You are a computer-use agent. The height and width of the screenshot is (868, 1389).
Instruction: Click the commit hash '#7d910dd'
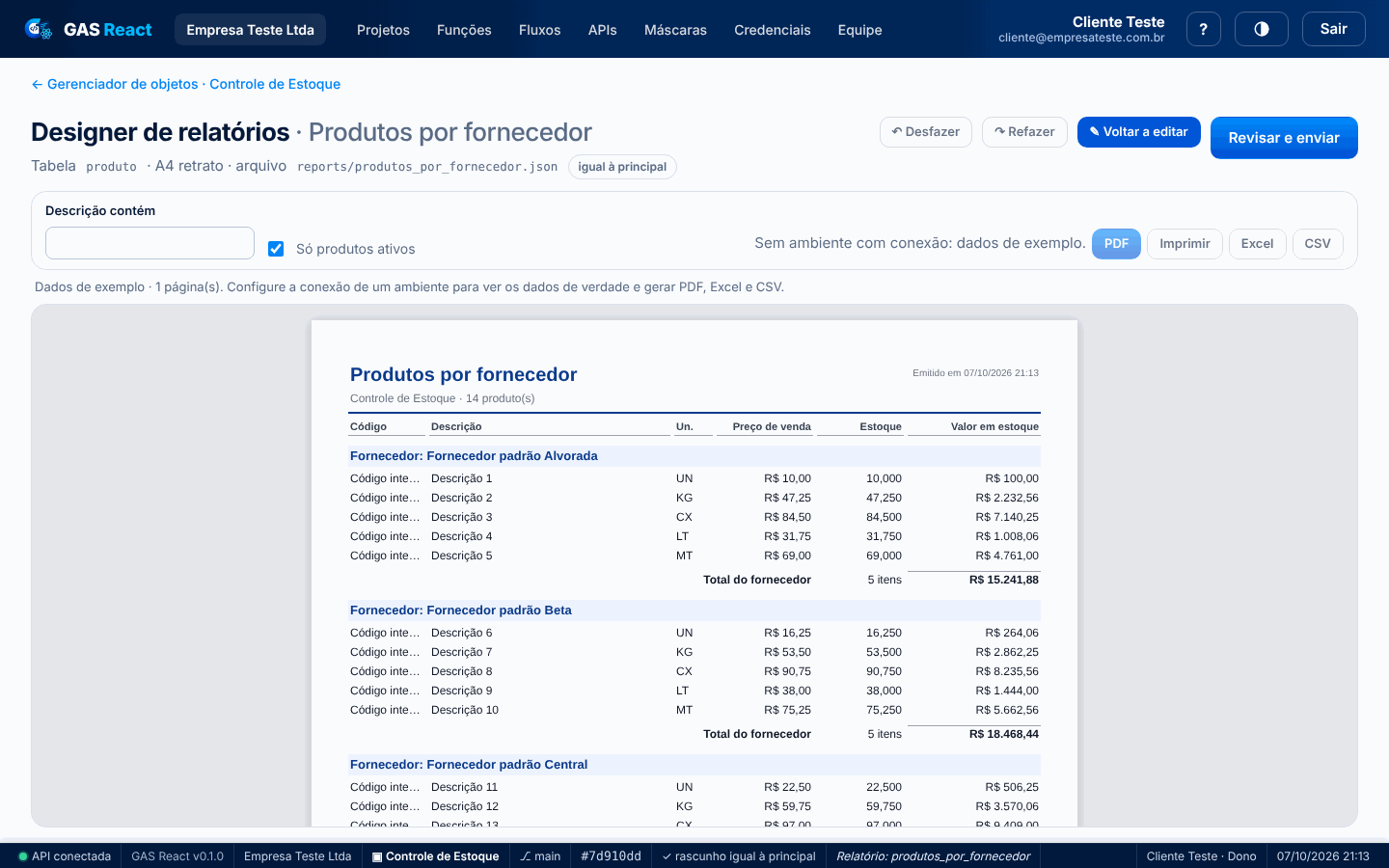611,856
